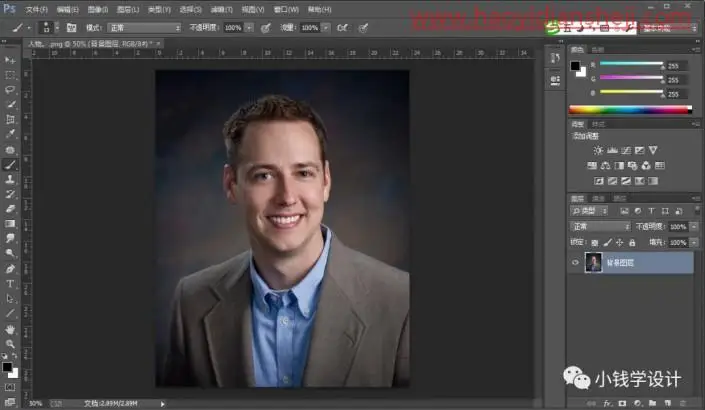Select the Horizontal Type tool
705x410 pixels.
point(10,284)
